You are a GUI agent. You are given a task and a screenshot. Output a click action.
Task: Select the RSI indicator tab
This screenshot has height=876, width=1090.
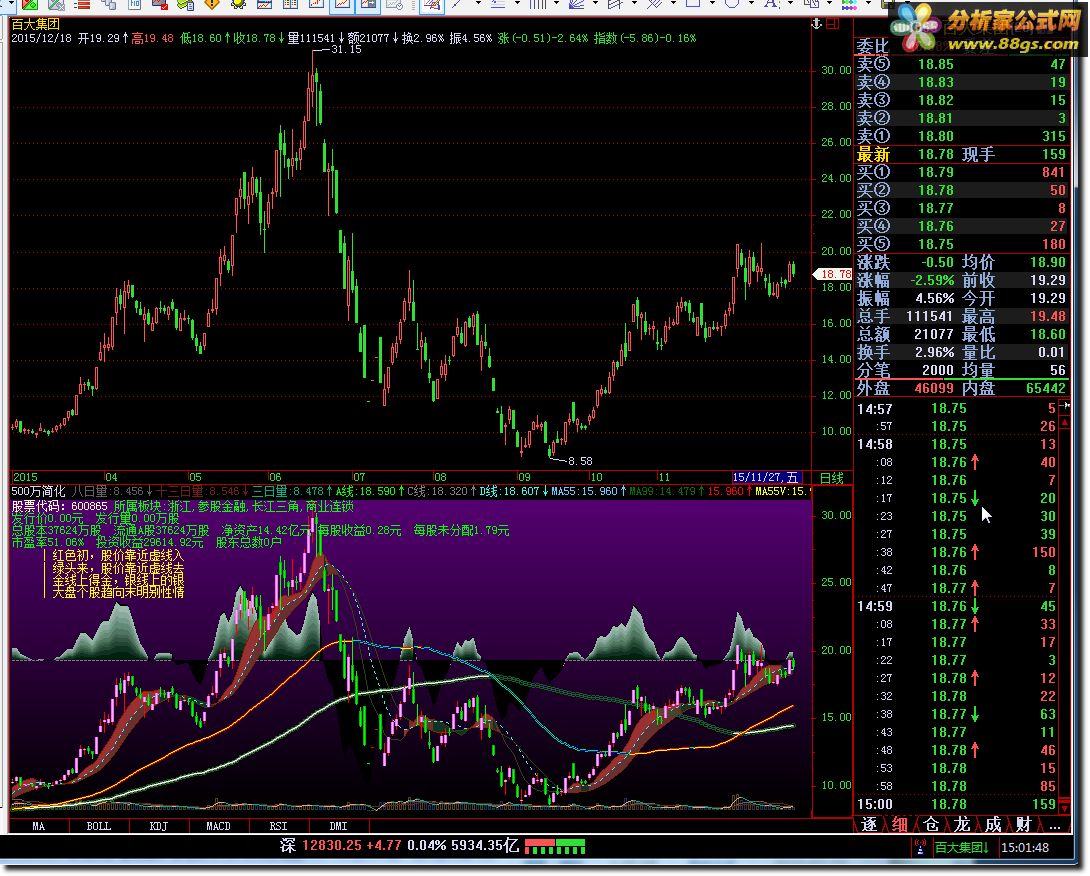pos(278,826)
